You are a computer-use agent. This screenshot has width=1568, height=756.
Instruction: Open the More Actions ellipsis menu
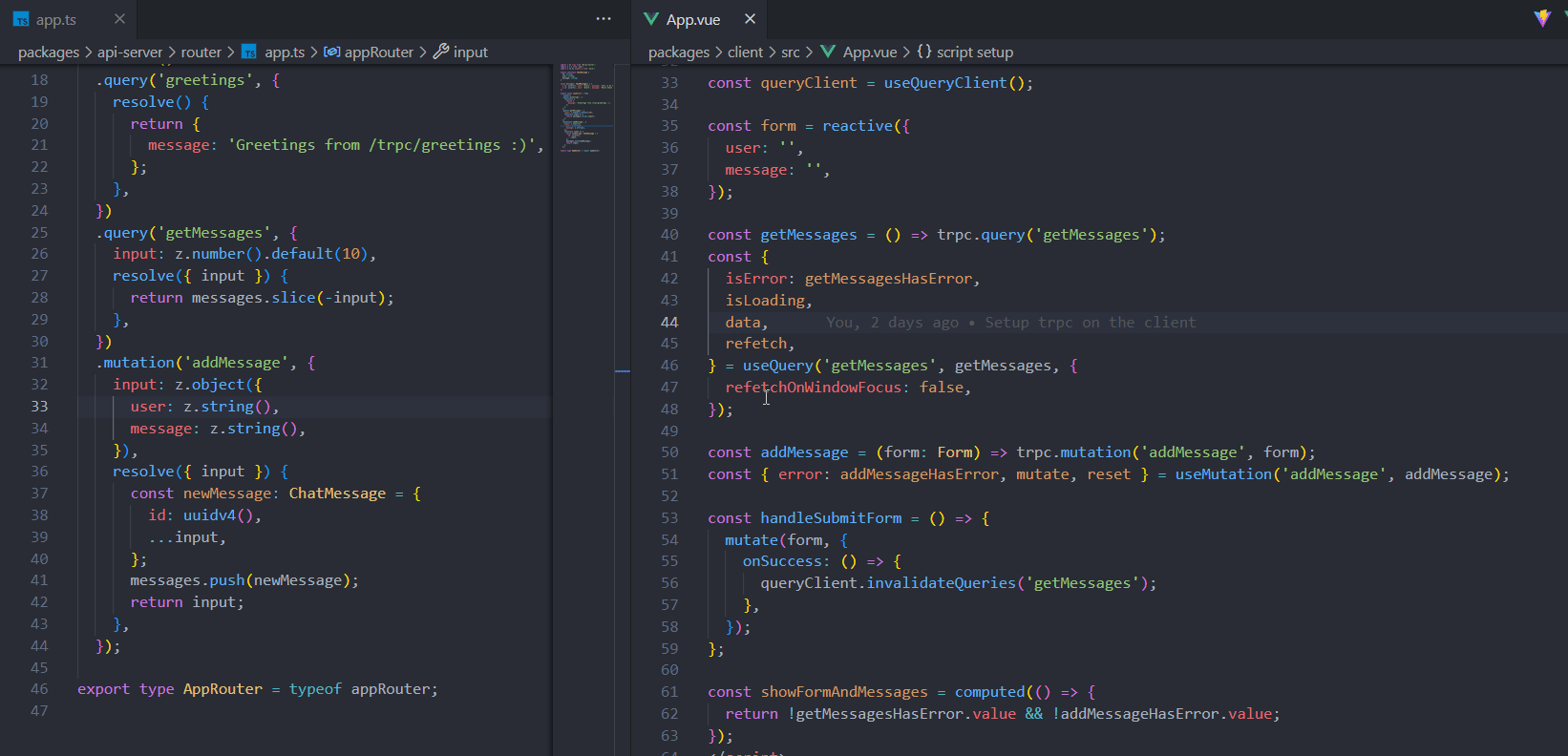click(x=604, y=19)
